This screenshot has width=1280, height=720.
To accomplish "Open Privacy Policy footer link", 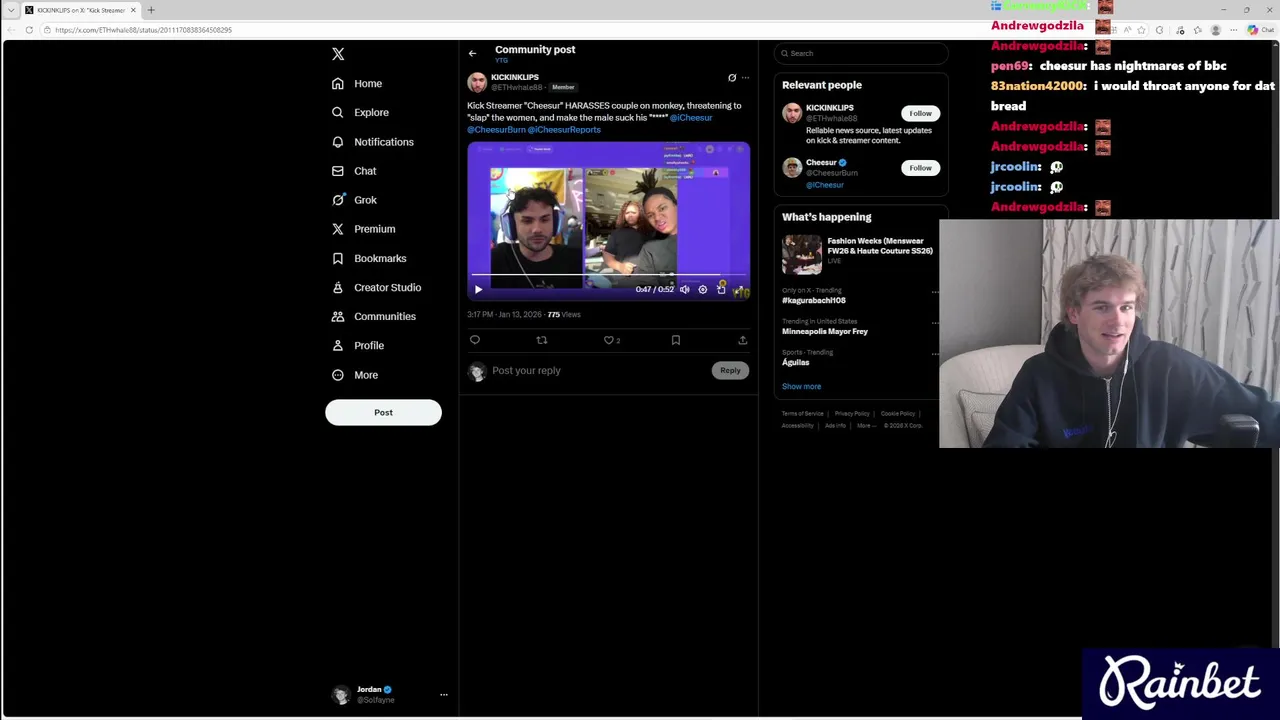I will (x=852, y=414).
